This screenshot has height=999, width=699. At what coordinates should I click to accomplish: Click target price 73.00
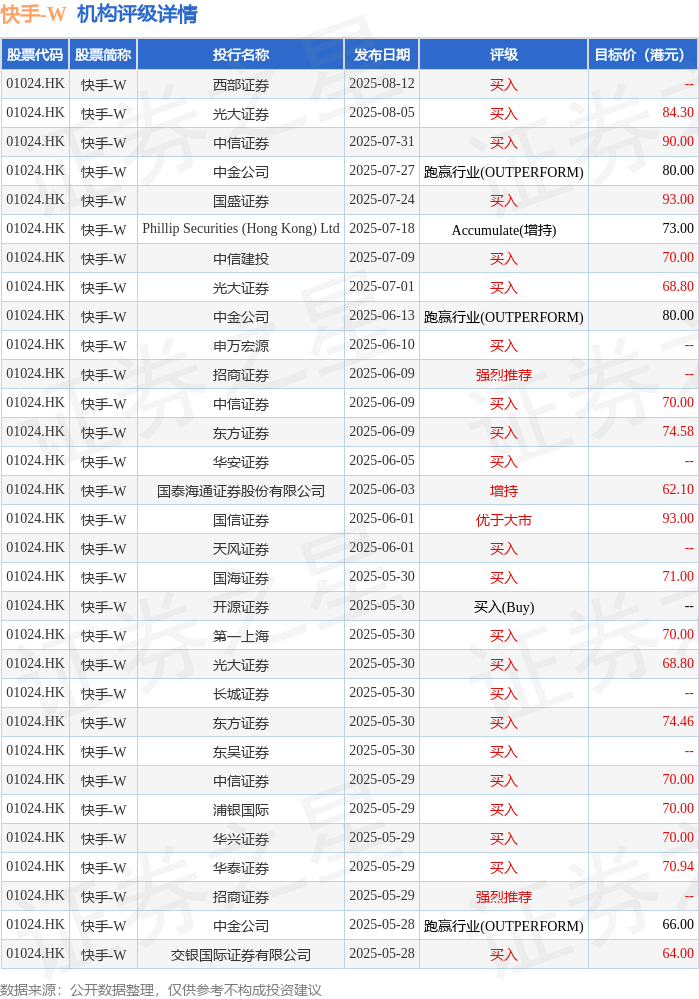678,229
